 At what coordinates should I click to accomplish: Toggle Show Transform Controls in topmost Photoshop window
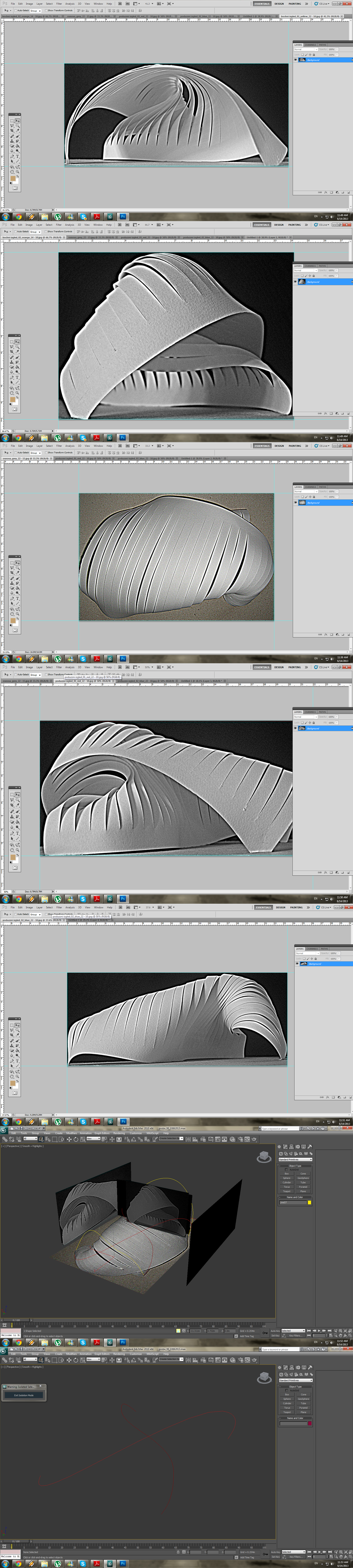[46, 10]
